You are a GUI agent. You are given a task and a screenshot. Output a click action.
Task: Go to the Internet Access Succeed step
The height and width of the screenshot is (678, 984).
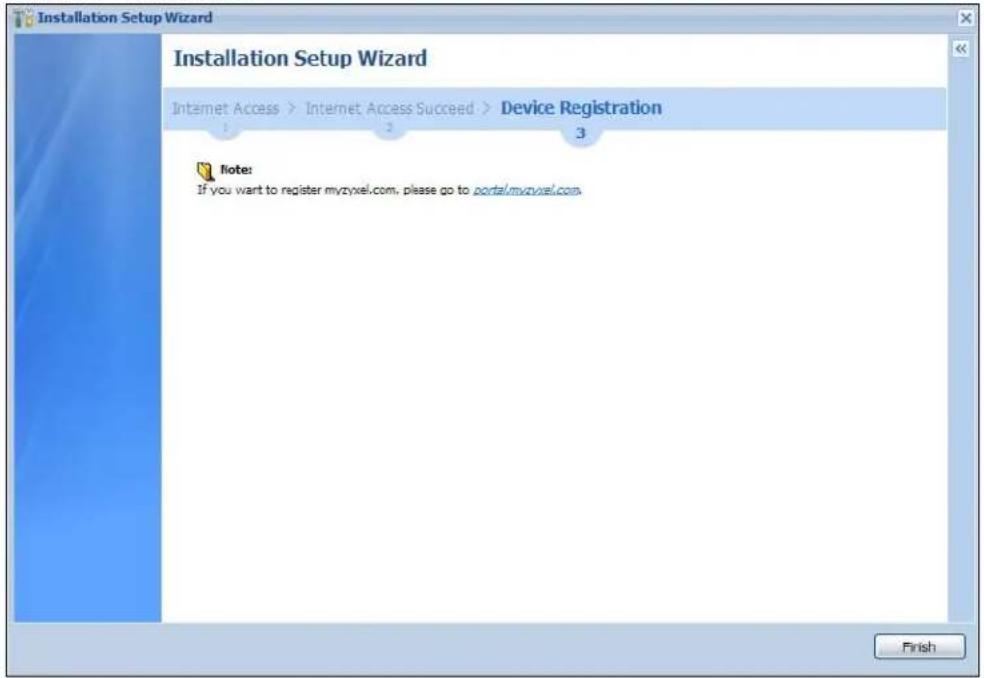389,109
